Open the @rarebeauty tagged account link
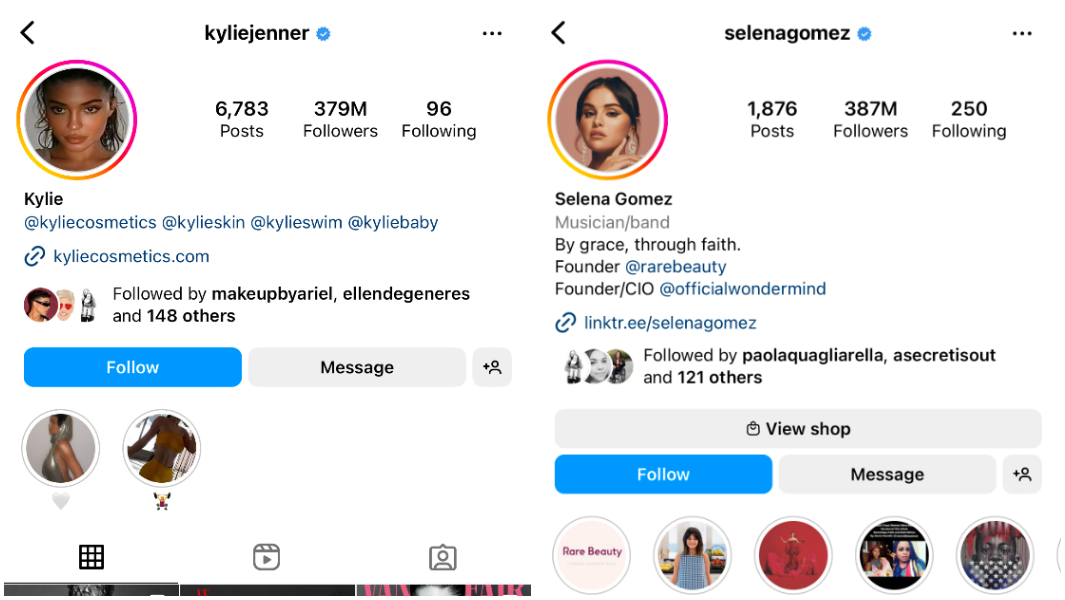Image resolution: width=1065 pixels, height=600 pixels. (x=675, y=266)
